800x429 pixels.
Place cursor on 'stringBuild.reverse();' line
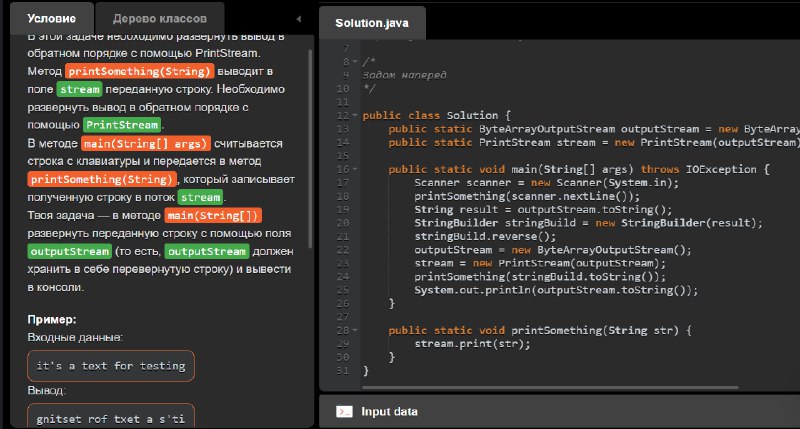(x=485, y=236)
